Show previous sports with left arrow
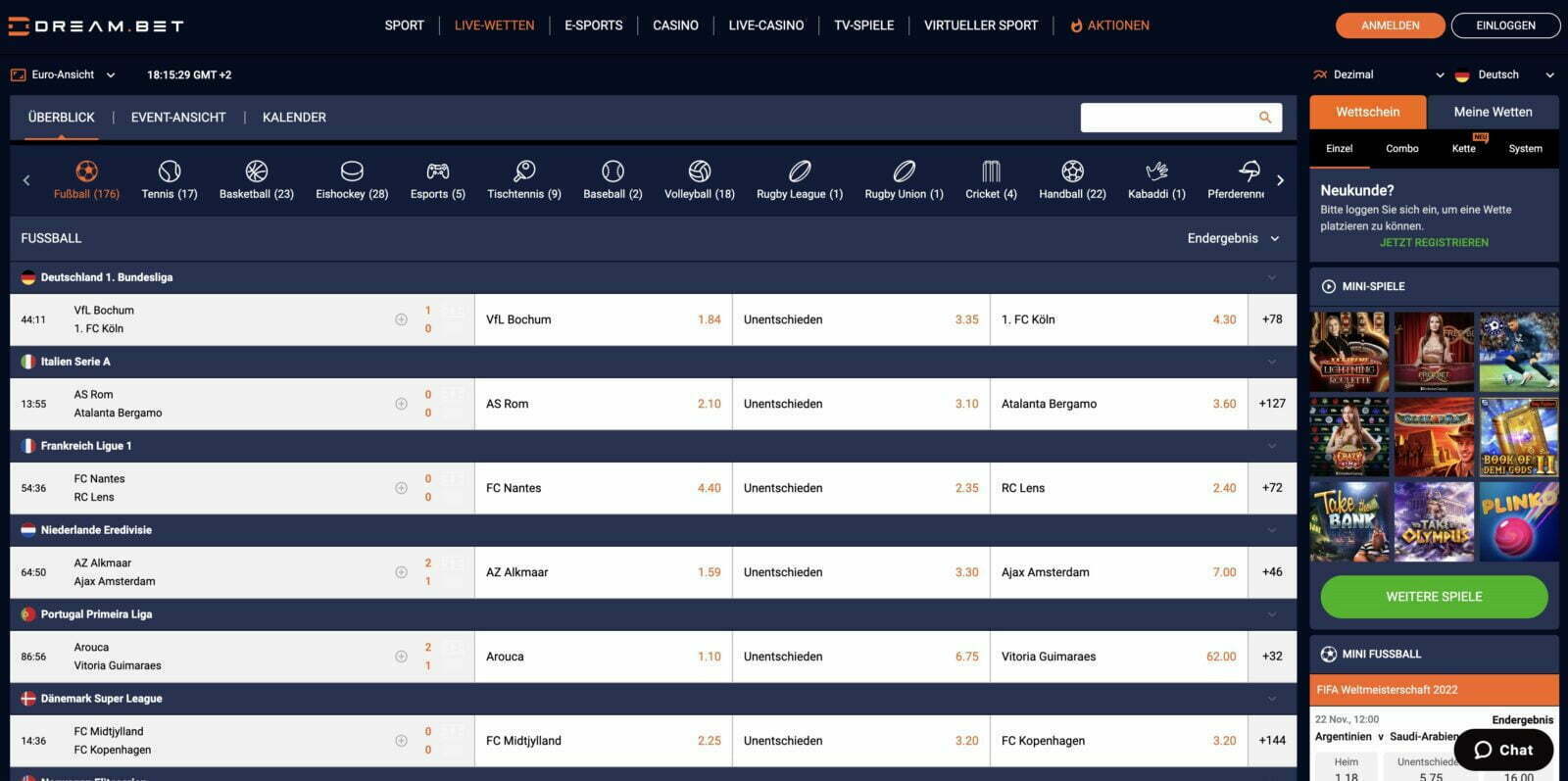The height and width of the screenshot is (781, 1568). point(26,180)
